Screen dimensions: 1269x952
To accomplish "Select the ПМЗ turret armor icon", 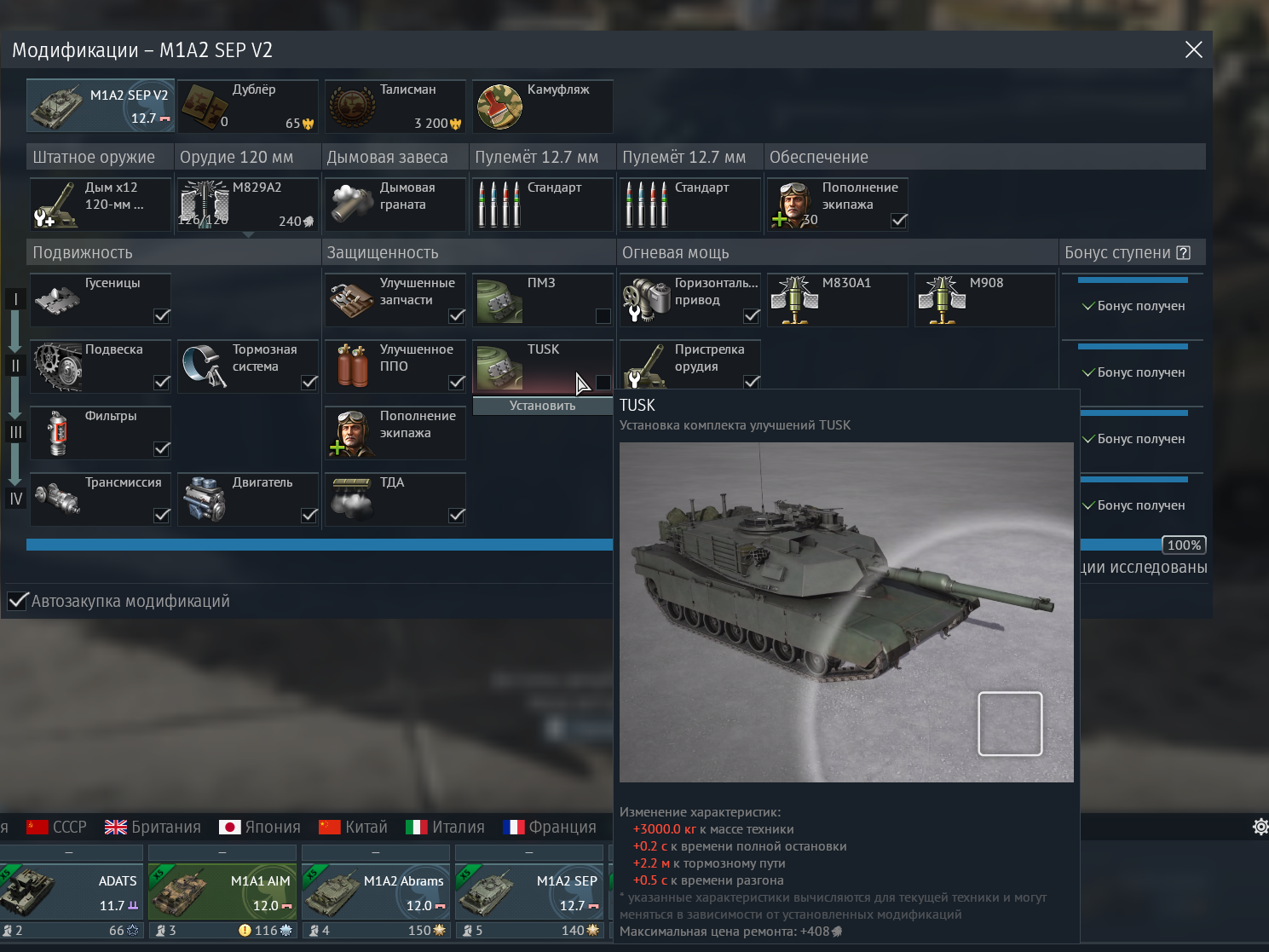I will click(x=499, y=300).
